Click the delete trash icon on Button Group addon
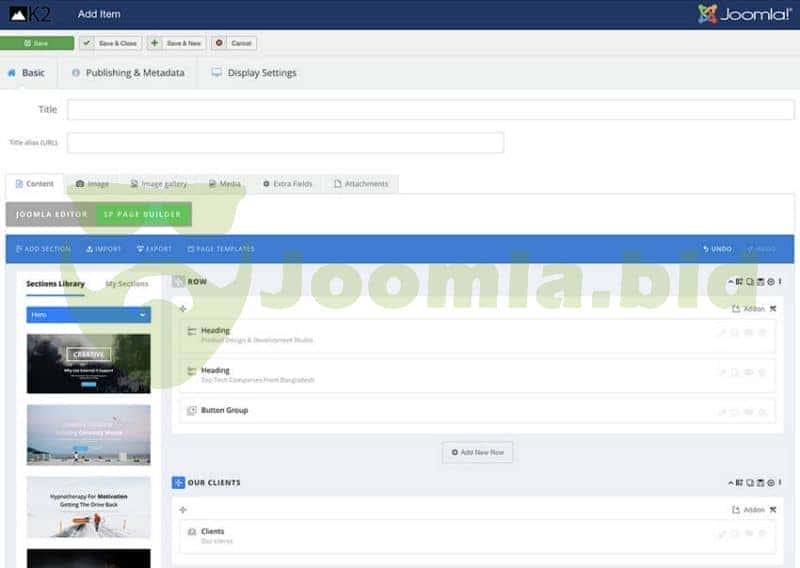Viewport: 800px width, 568px height. (762, 411)
